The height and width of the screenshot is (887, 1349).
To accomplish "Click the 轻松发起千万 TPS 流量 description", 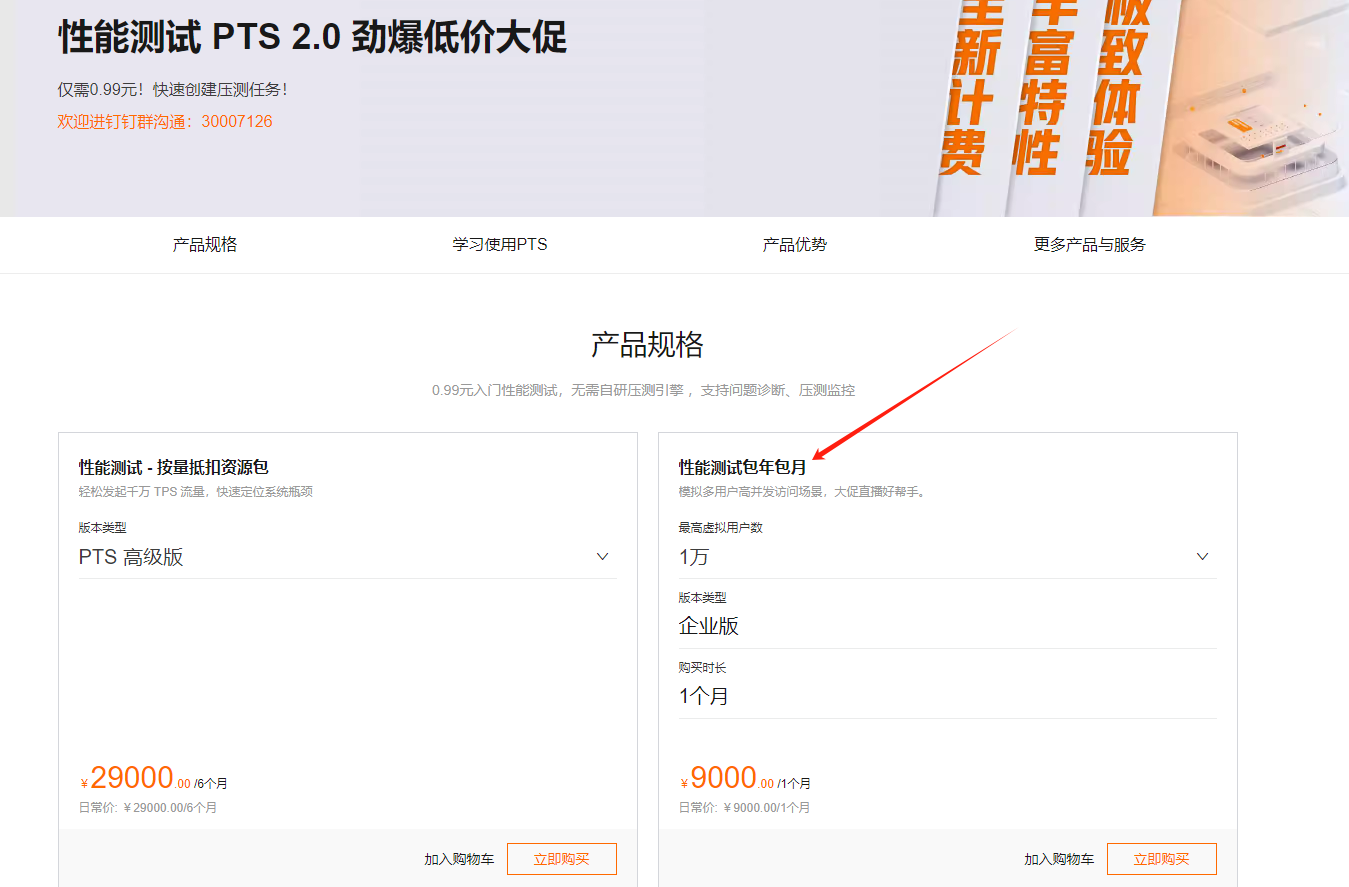I will [x=196, y=492].
